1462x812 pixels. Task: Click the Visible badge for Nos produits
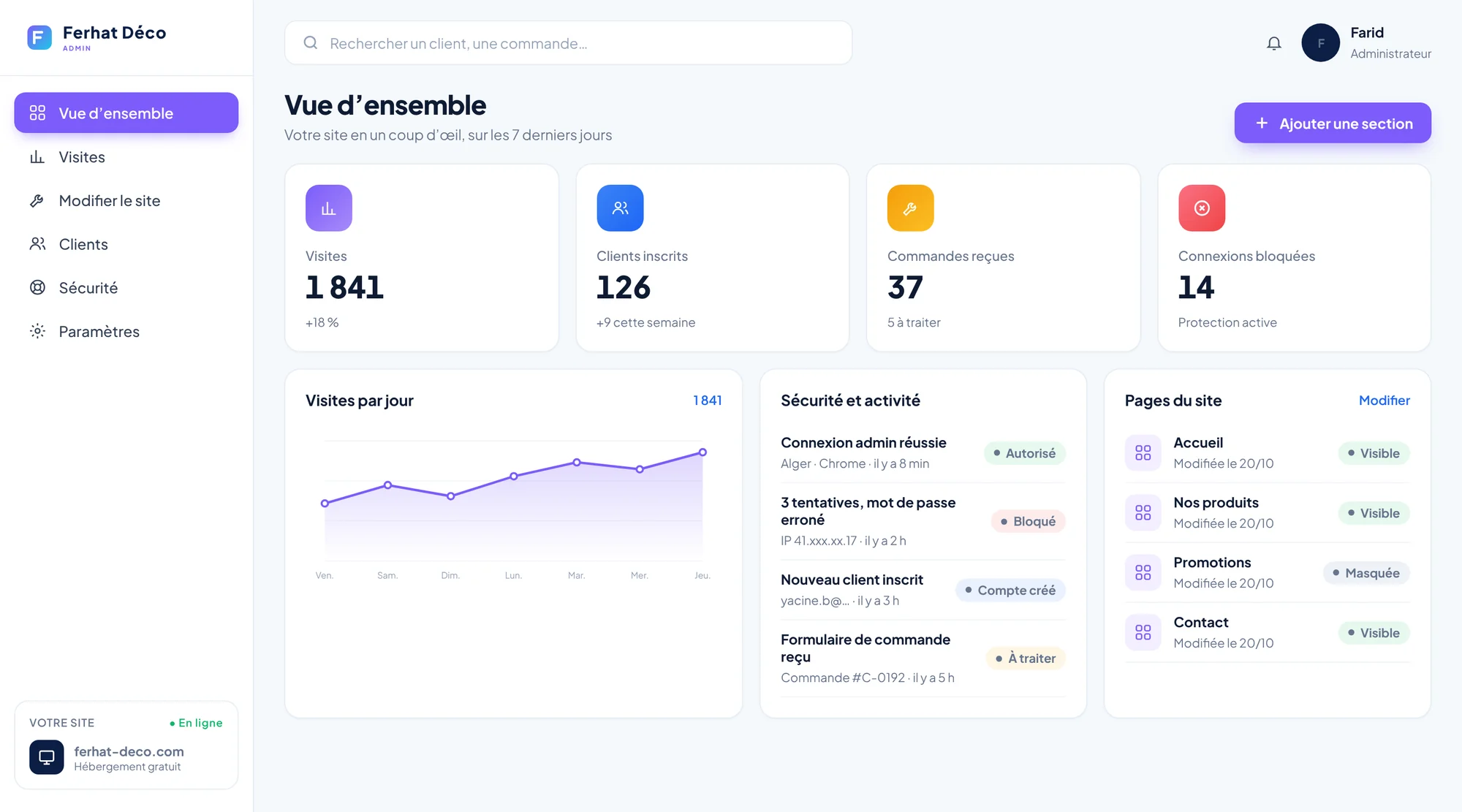pos(1374,513)
